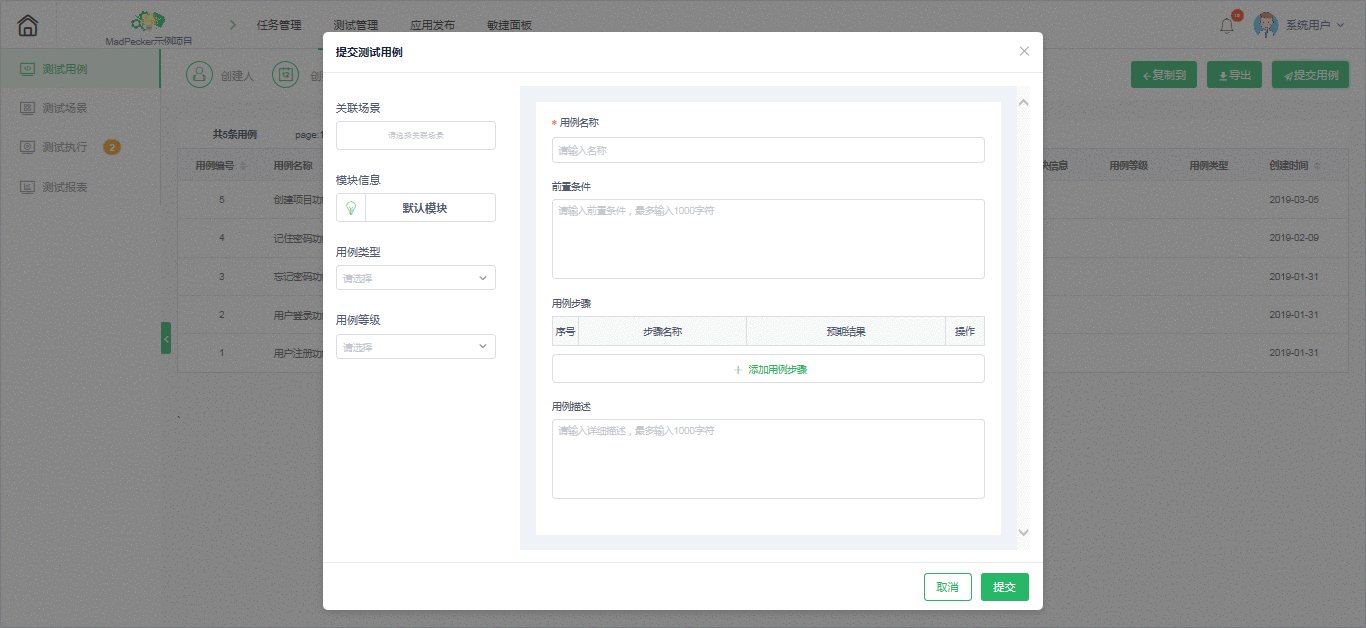Click the notification bell icon
Screen dimensions: 1366x628
pos(1227,24)
